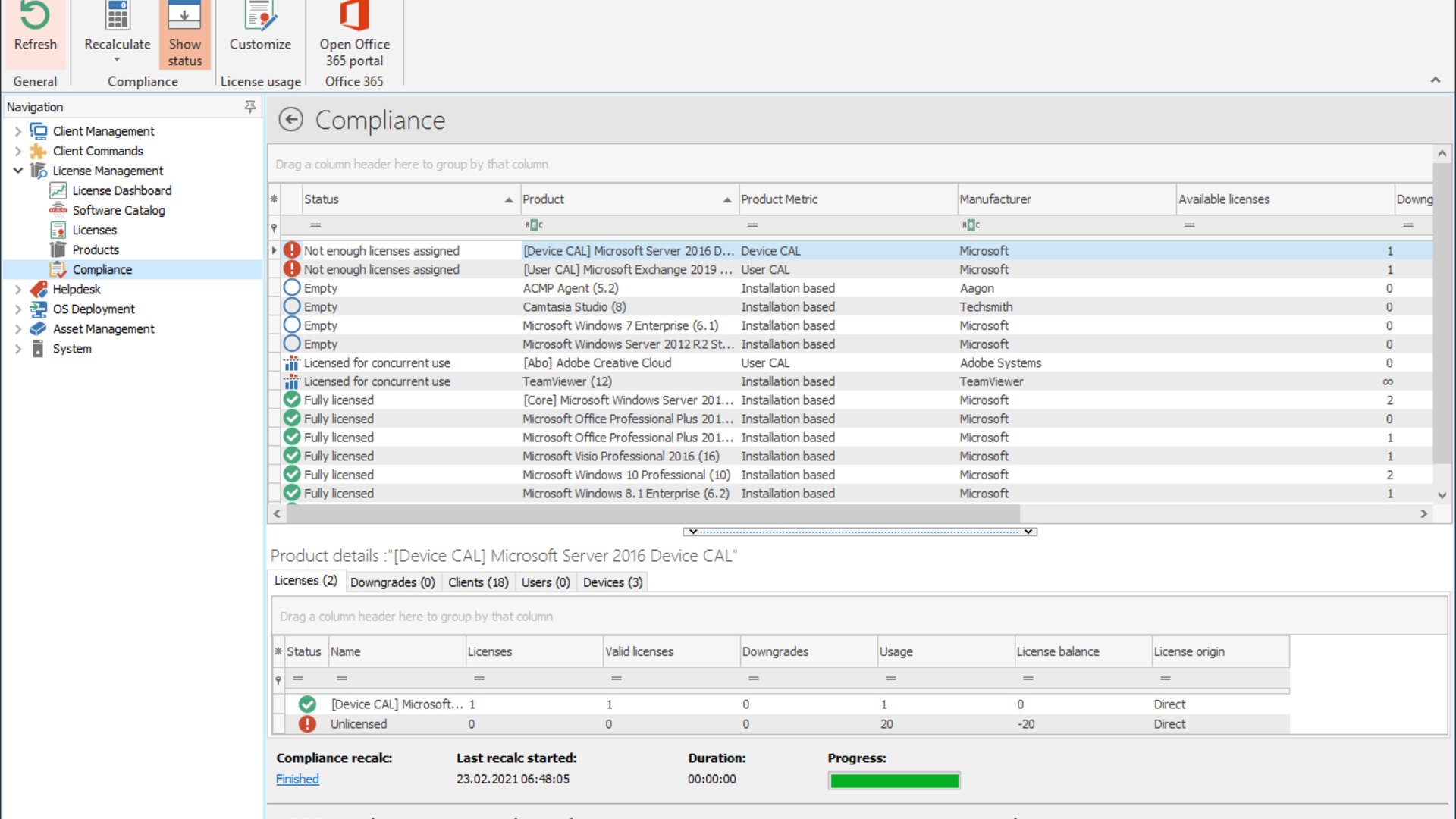Switch to the Clients (18) tab
The image size is (1456, 819).
pos(478,582)
